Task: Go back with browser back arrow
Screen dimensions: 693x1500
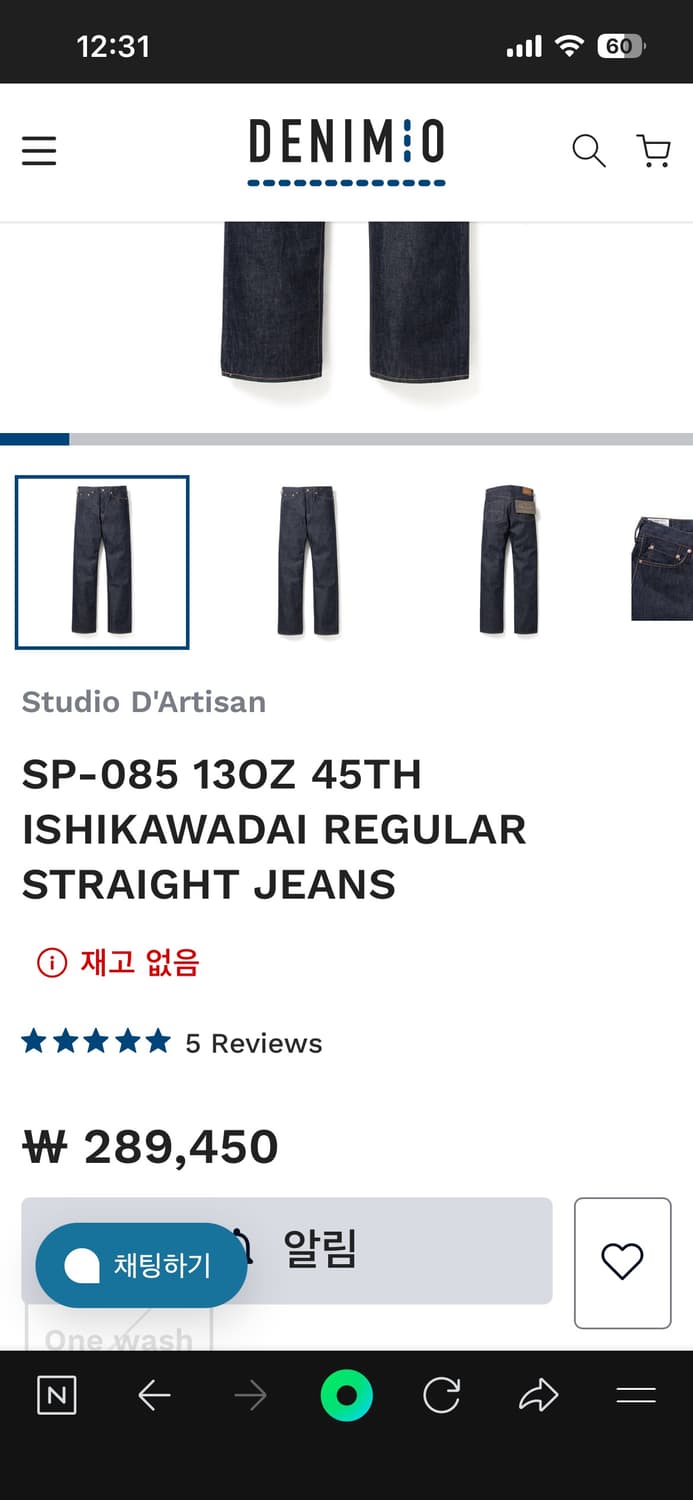Action: tap(154, 1395)
